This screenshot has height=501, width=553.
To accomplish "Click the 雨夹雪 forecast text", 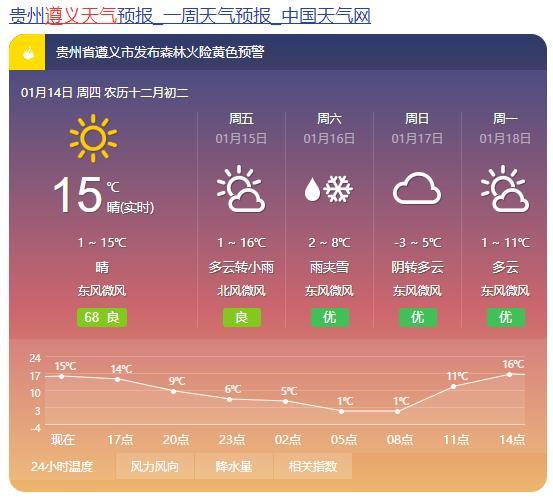I will coord(329,267).
